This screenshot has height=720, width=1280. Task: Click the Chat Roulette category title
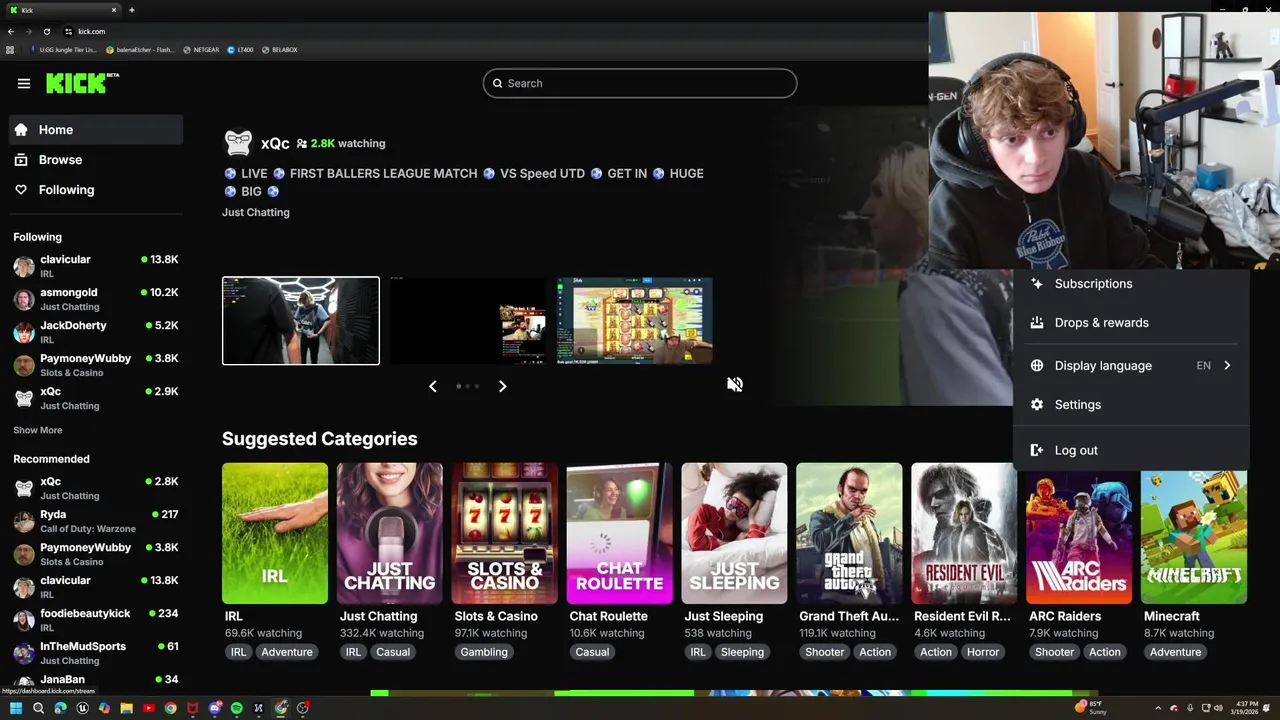pyautogui.click(x=608, y=616)
